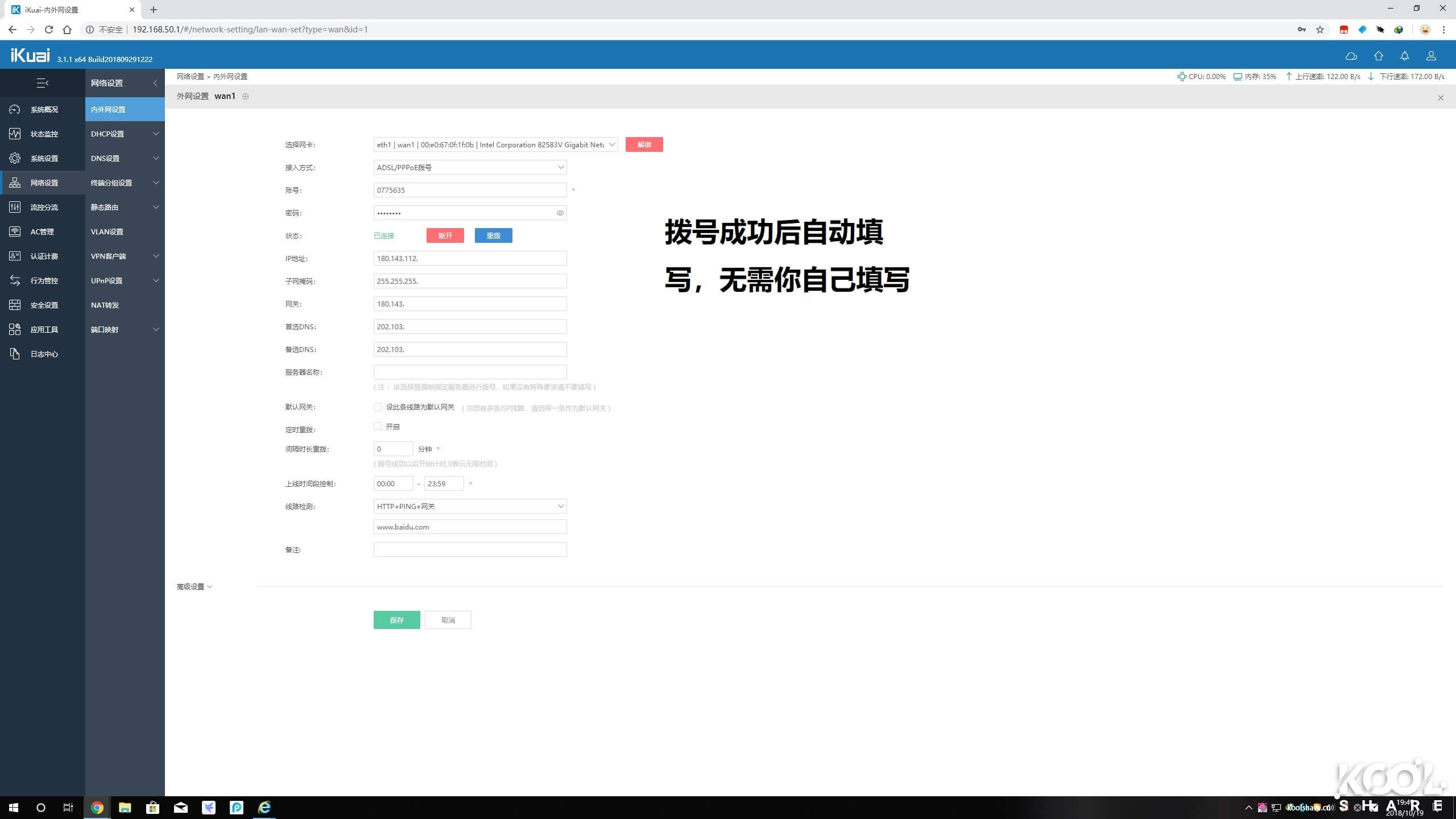Enable 设此条线路为默认网关 checkbox
Viewport: 1456px width, 819px height.
[377, 407]
